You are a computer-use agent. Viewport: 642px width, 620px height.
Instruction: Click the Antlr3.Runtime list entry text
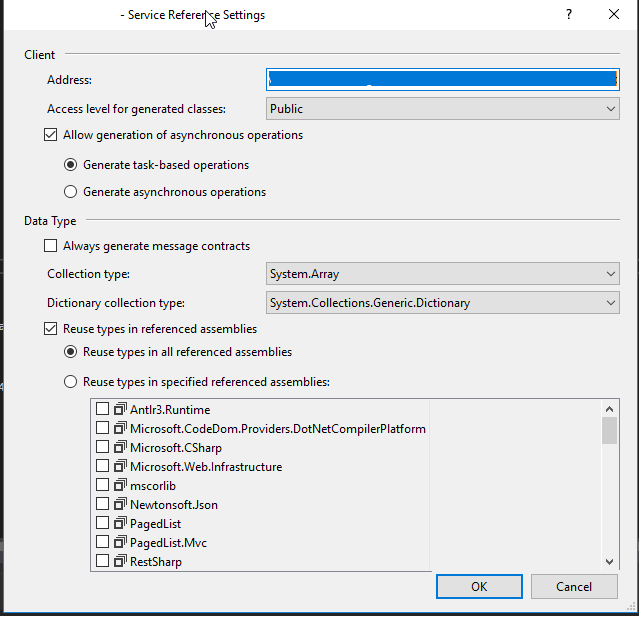point(170,410)
